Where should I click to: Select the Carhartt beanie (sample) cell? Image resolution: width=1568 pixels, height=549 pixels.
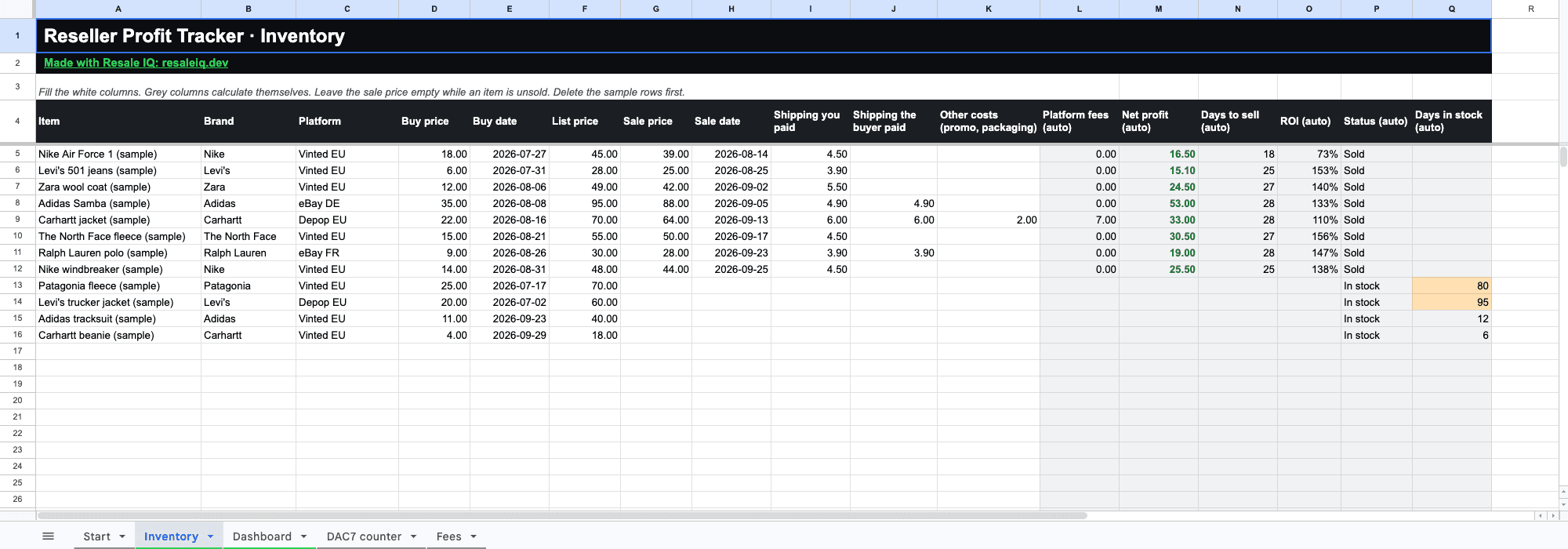pyautogui.click(x=118, y=336)
